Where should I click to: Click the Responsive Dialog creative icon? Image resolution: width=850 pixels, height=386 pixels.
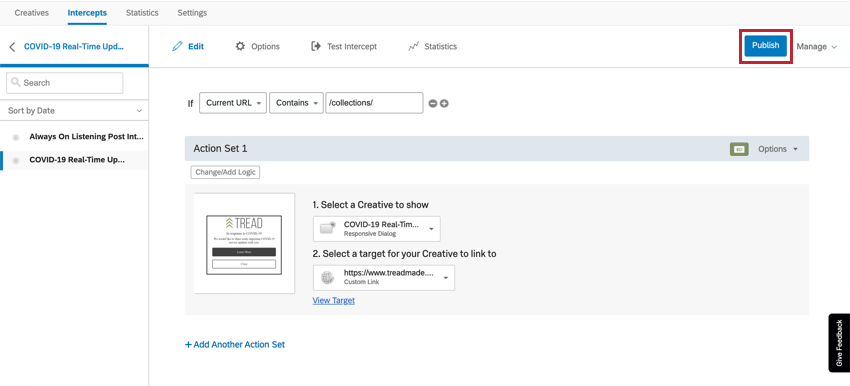click(328, 229)
